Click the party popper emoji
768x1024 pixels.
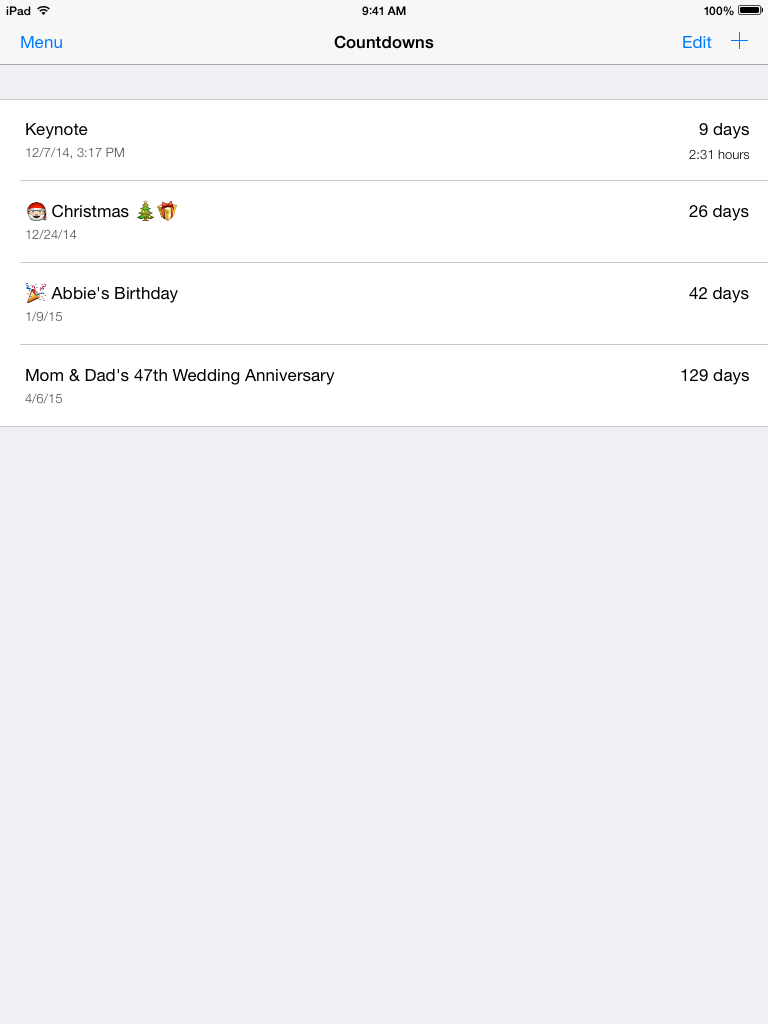[x=36, y=293]
